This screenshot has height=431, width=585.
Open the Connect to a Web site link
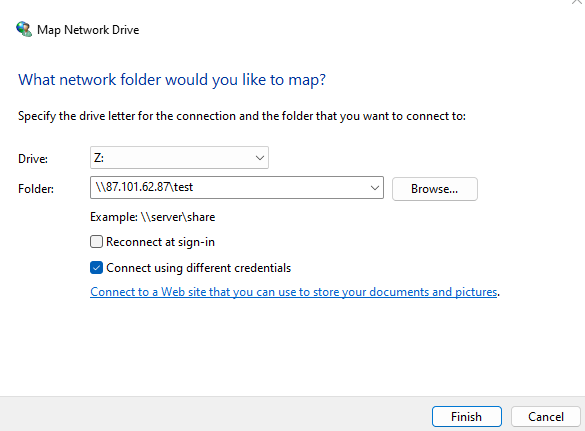coord(294,292)
